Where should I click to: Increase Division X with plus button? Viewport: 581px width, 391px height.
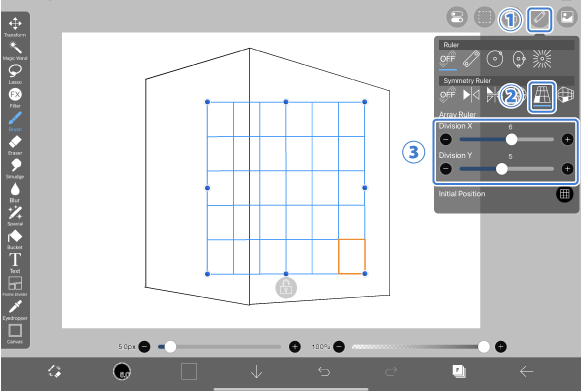point(567,139)
